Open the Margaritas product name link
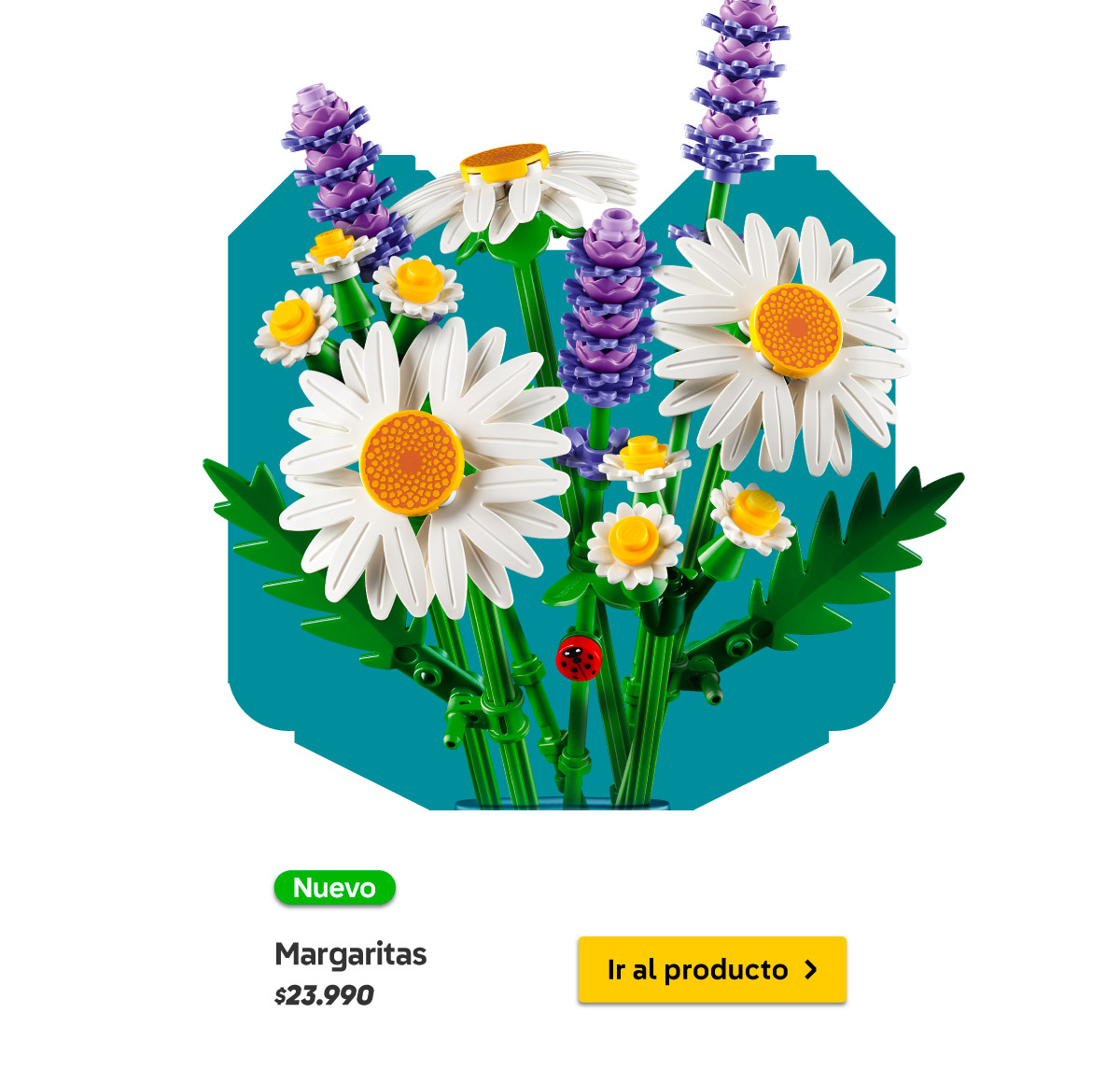 click(350, 954)
